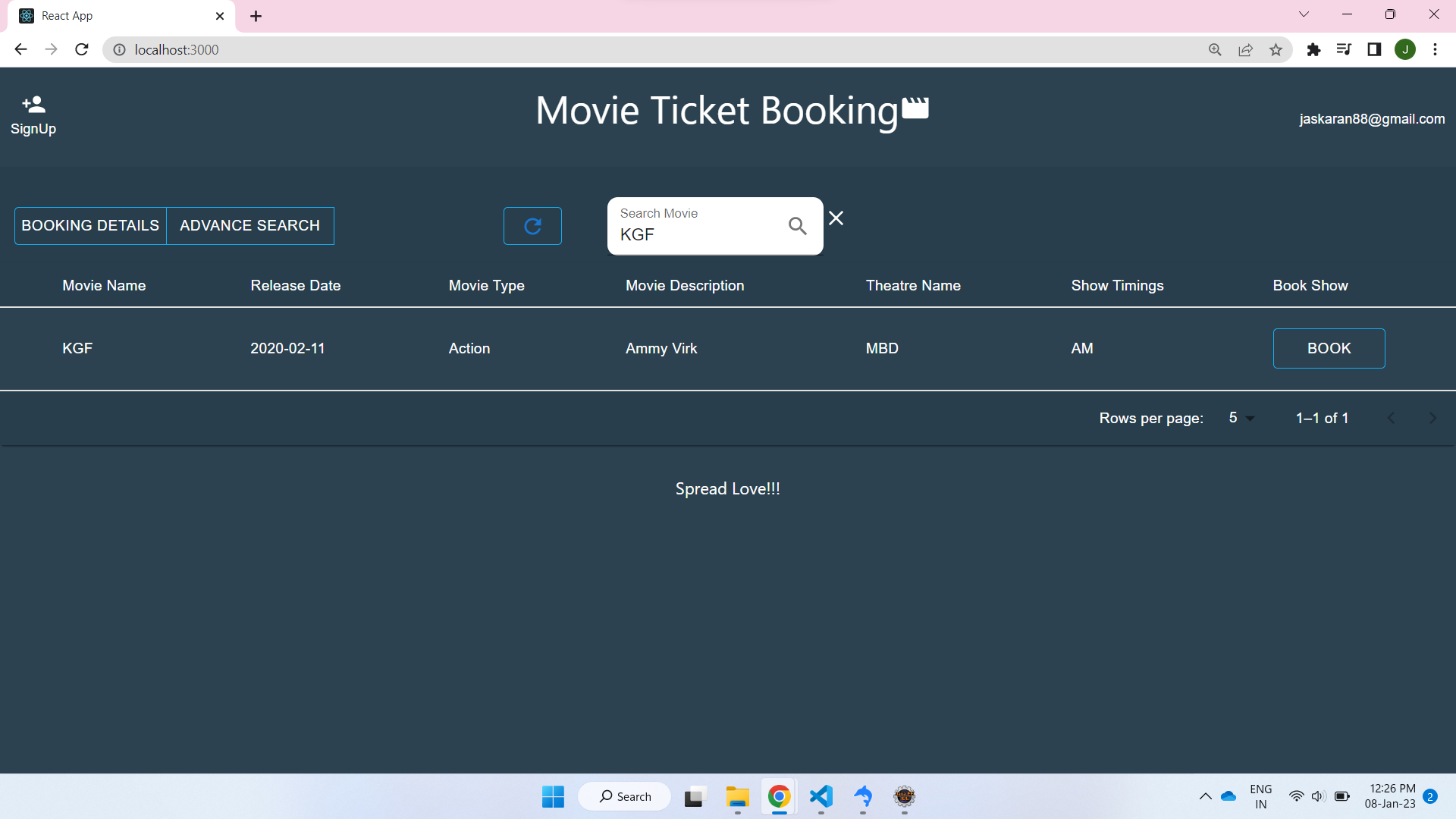This screenshot has width=1456, height=819.
Task: Click the X to clear the movie search
Action: [x=836, y=218]
